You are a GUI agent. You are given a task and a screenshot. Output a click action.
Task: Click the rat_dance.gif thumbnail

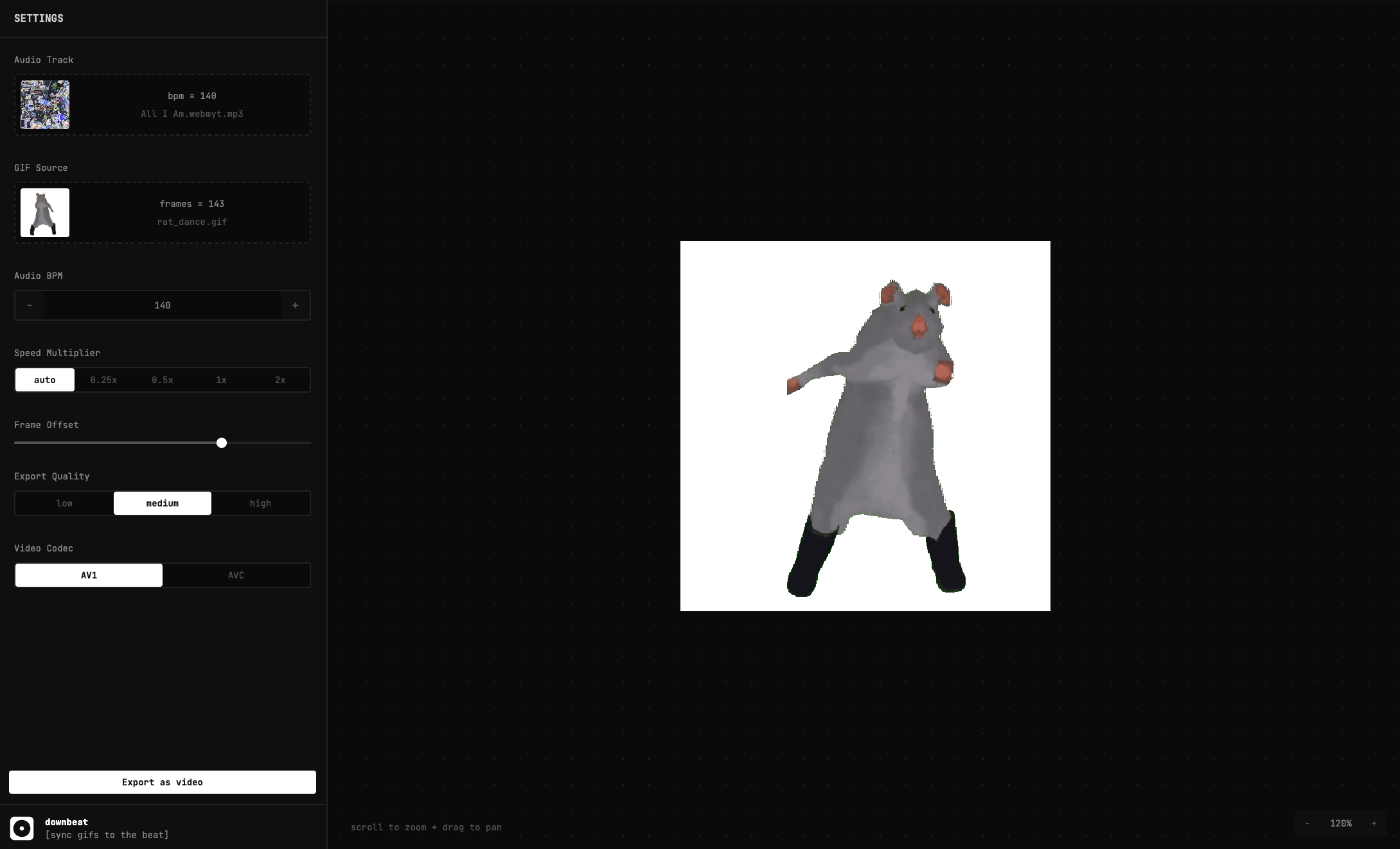(x=45, y=213)
